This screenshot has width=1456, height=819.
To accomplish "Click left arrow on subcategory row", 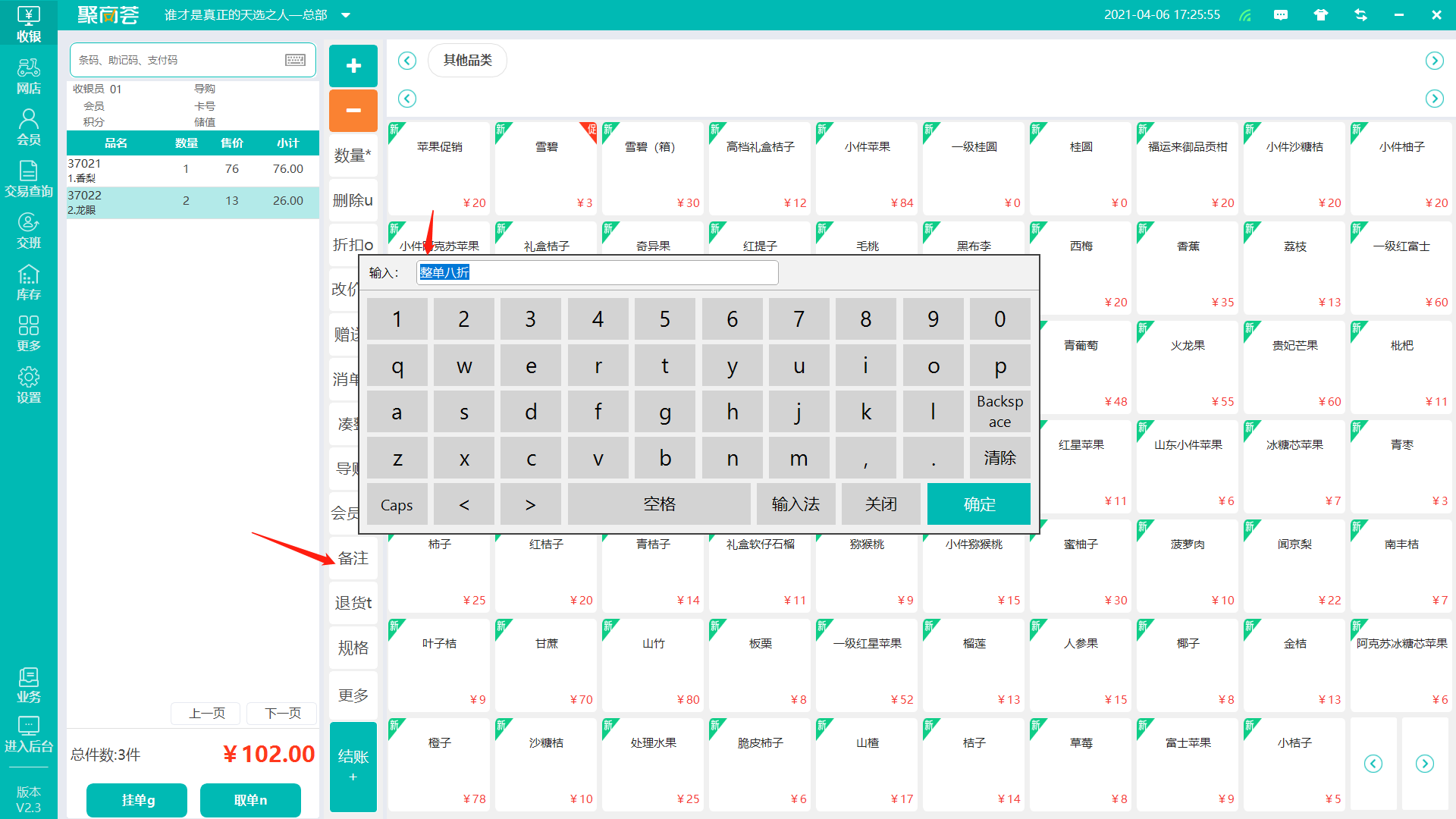I will point(407,99).
